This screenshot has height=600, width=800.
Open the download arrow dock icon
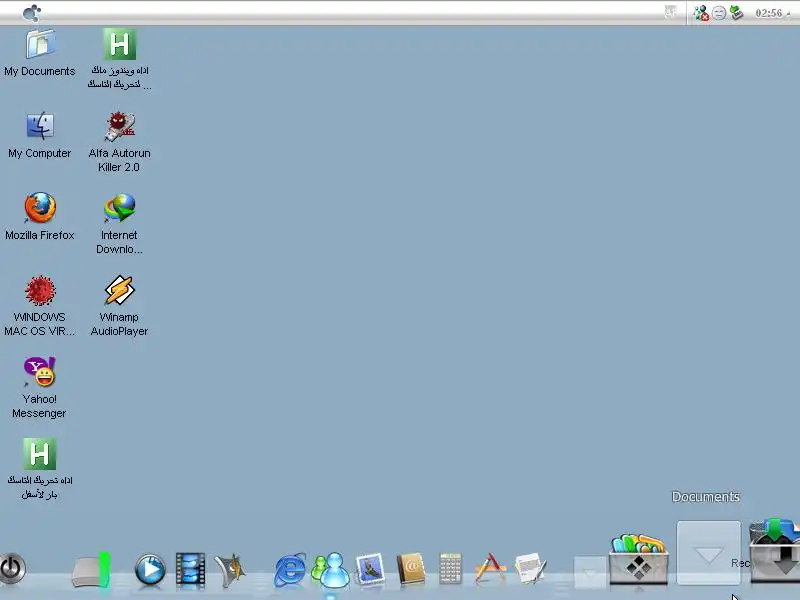point(774,549)
